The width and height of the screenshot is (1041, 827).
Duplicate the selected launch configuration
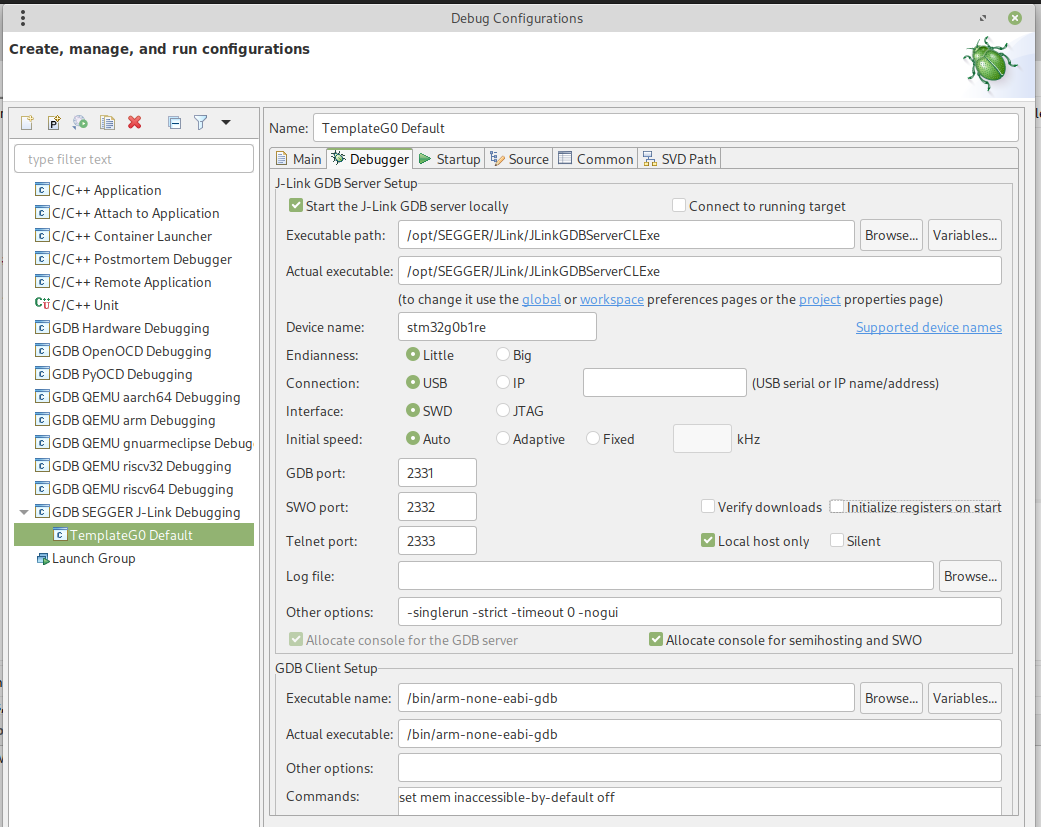107,122
